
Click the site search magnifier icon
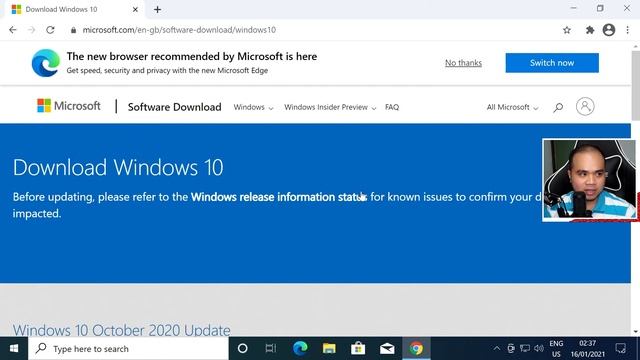[558, 107]
